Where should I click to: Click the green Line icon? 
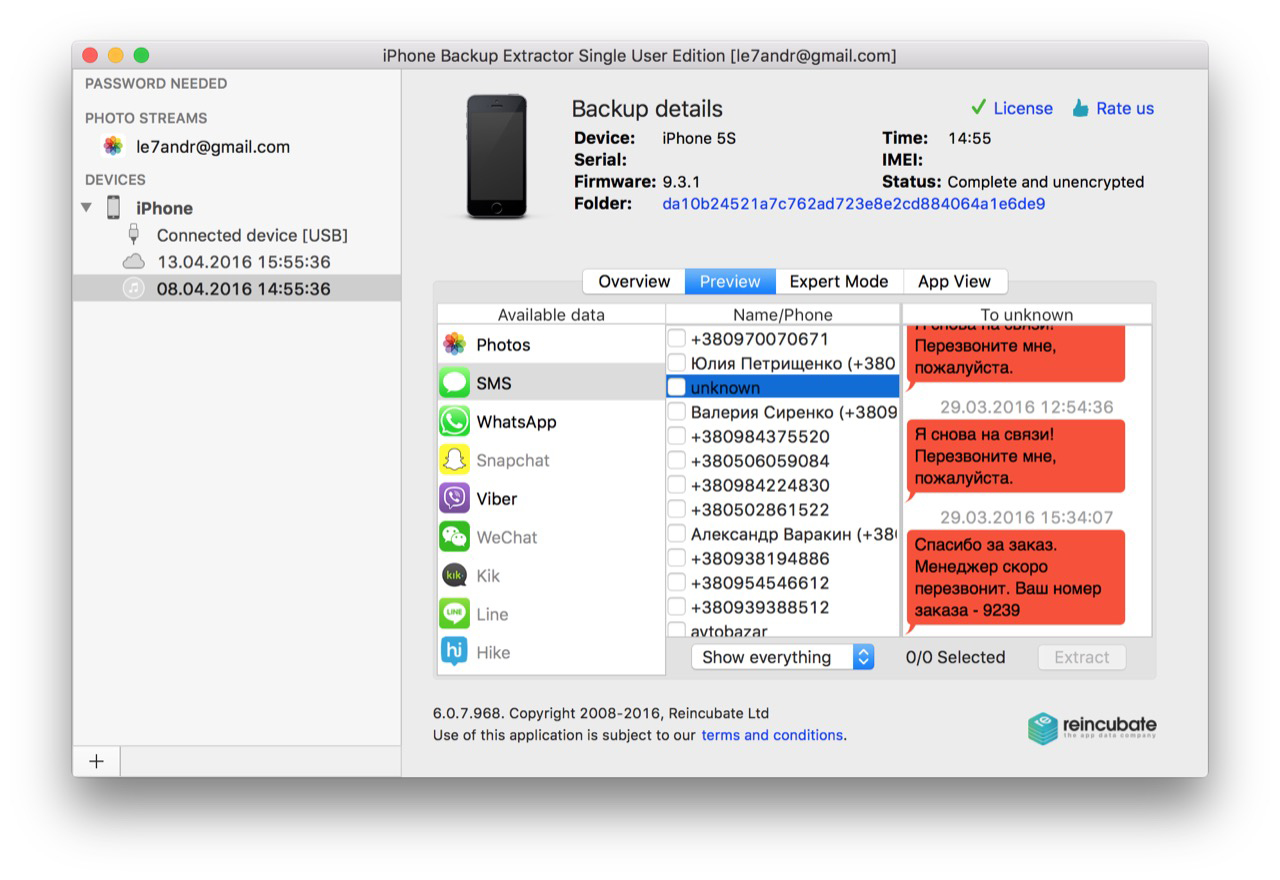pyautogui.click(x=455, y=614)
